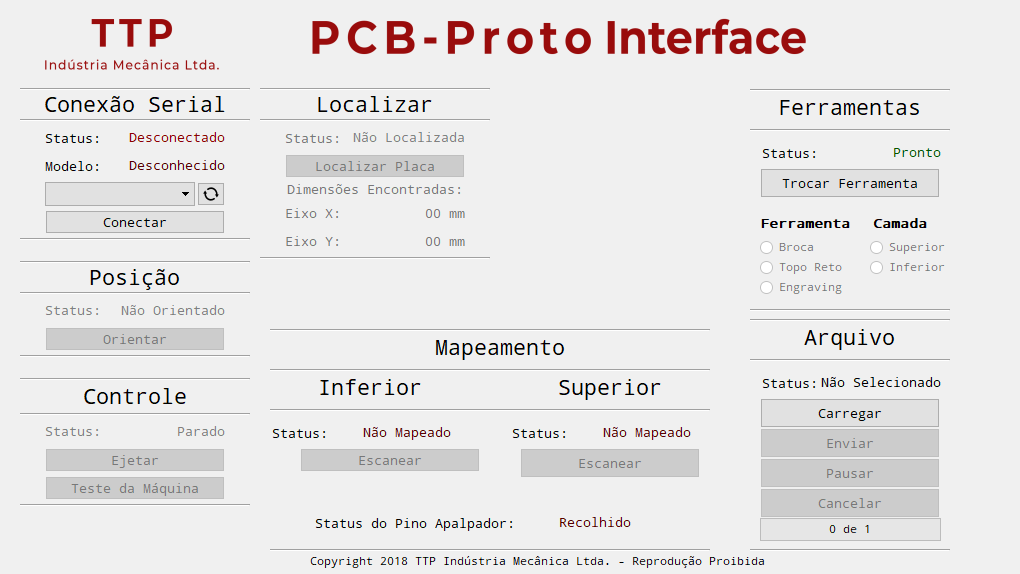
Task: Click the Eixo X '00 mm' value
Action: pyautogui.click(x=445, y=213)
